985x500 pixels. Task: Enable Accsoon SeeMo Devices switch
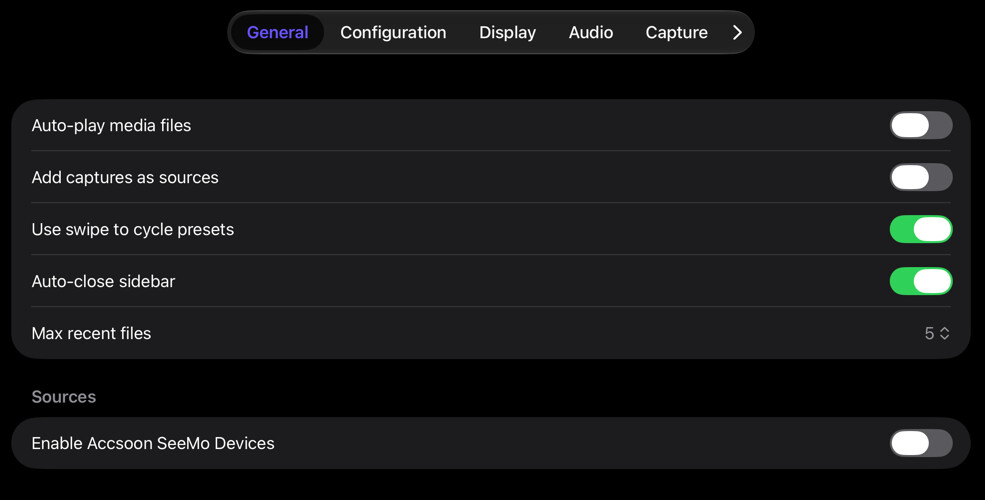coord(921,443)
